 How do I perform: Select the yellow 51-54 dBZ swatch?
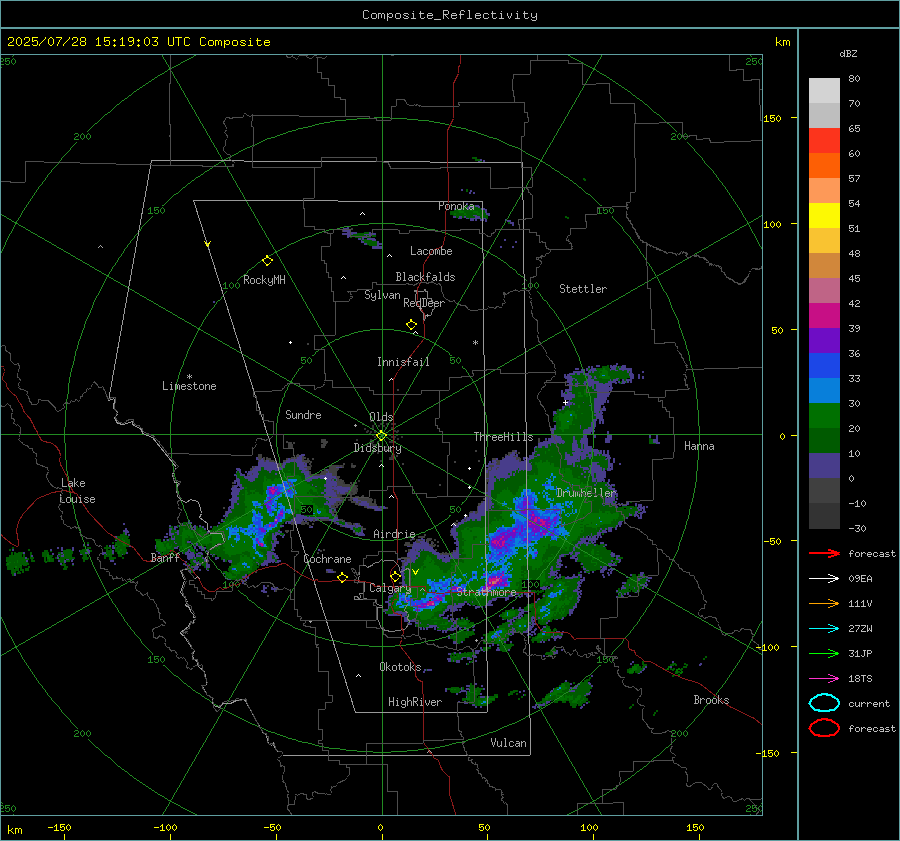[x=824, y=216]
